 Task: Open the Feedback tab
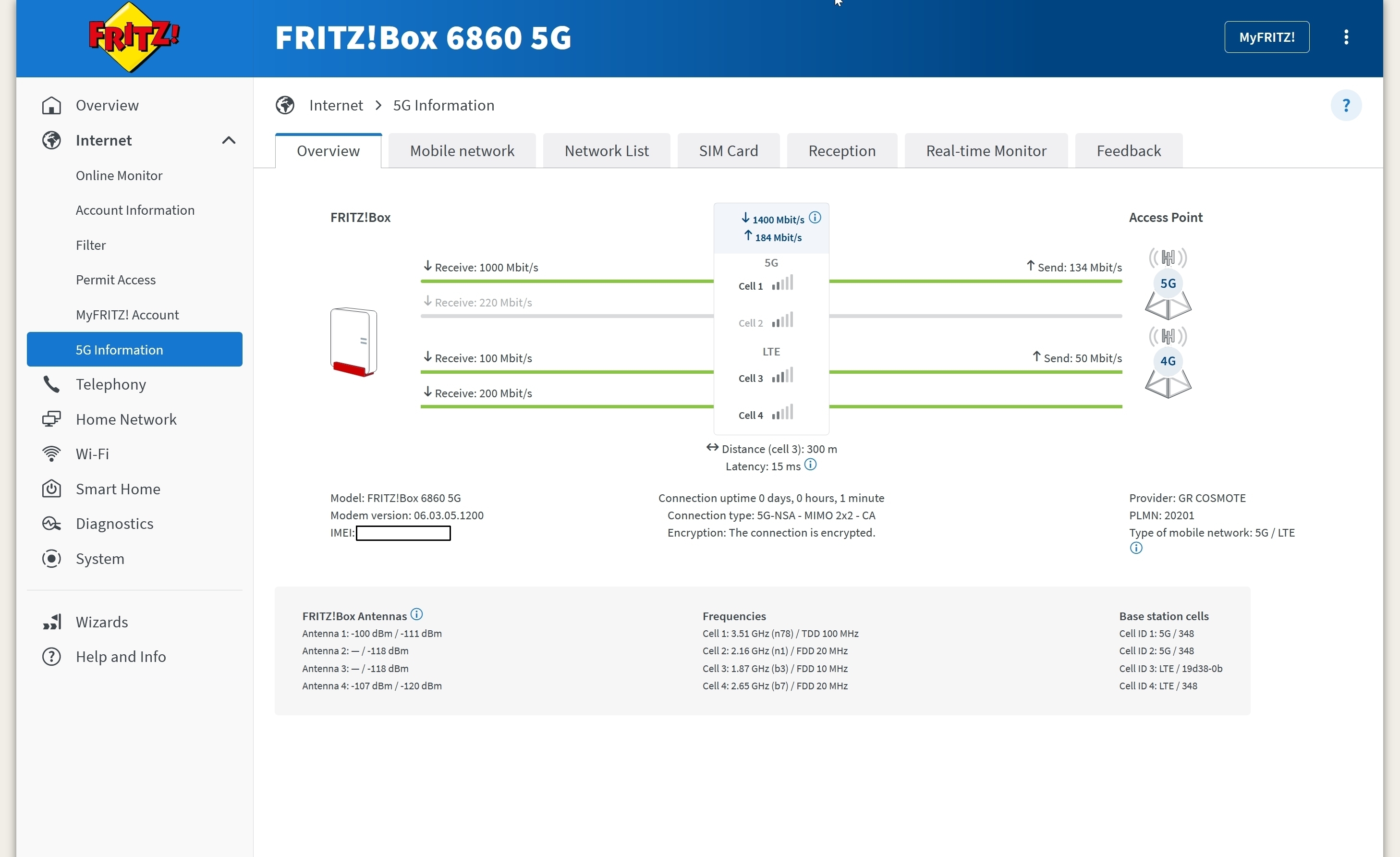pyautogui.click(x=1129, y=151)
